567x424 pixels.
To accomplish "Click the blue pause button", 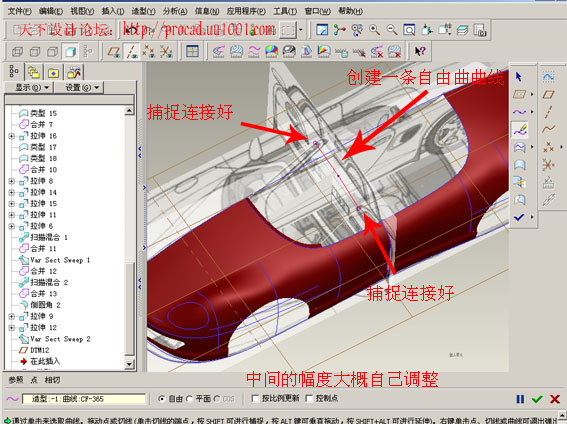I will click(x=520, y=399).
